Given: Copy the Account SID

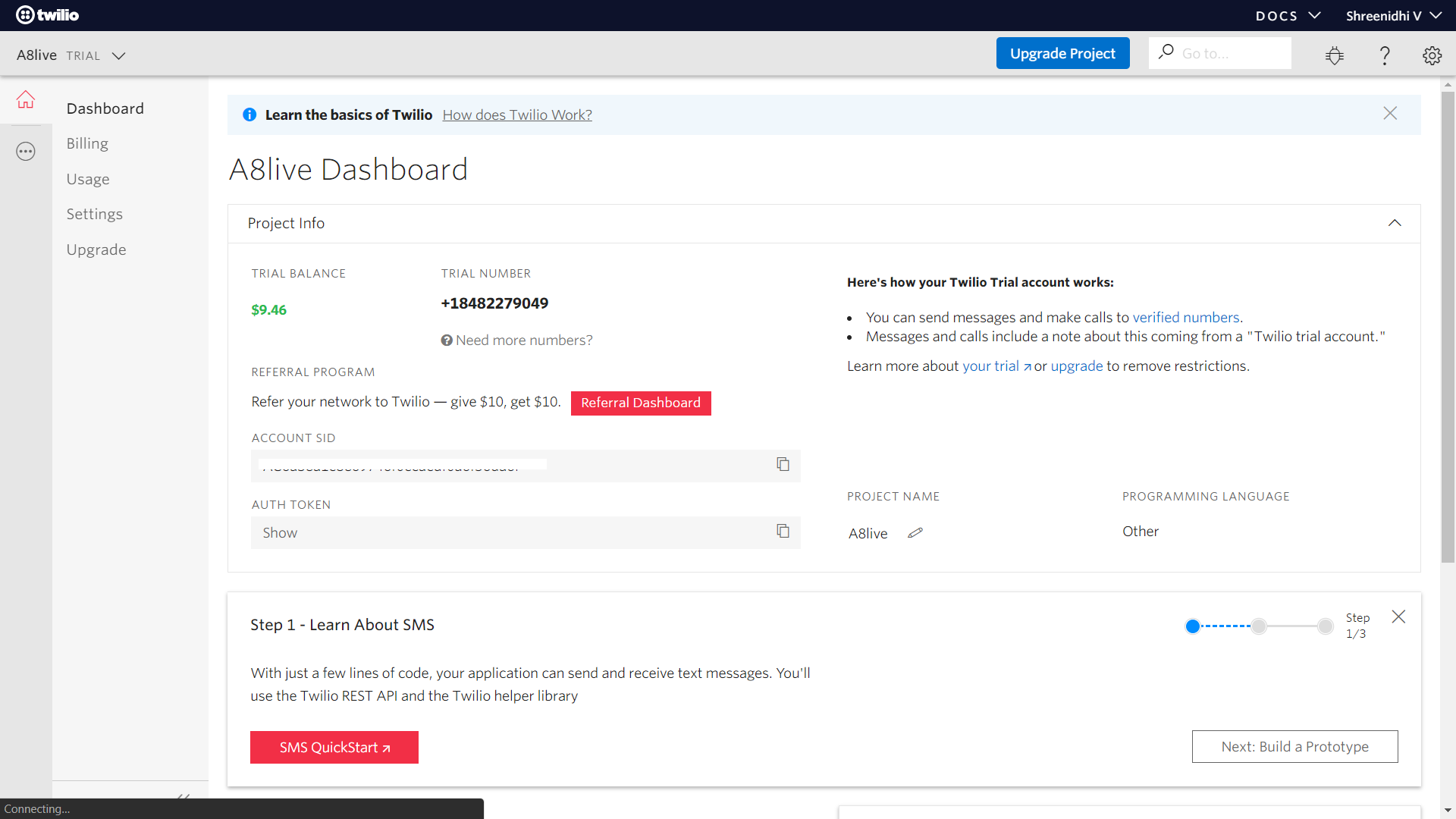Looking at the screenshot, I should 783,464.
